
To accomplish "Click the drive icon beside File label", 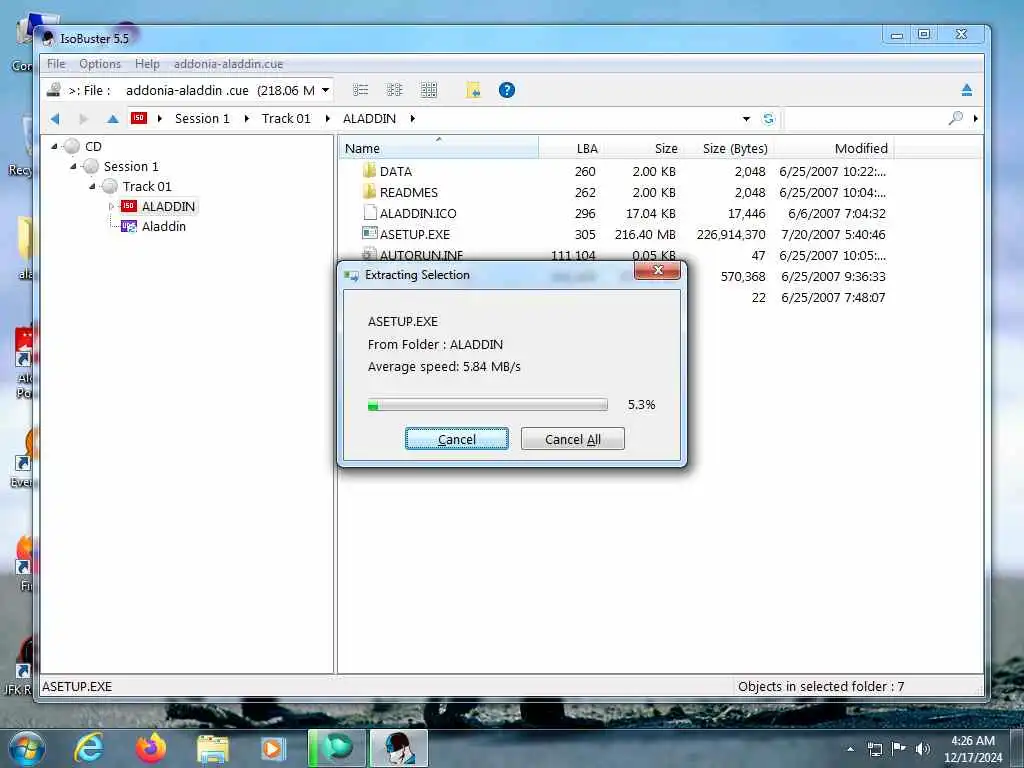I will click(x=54, y=90).
